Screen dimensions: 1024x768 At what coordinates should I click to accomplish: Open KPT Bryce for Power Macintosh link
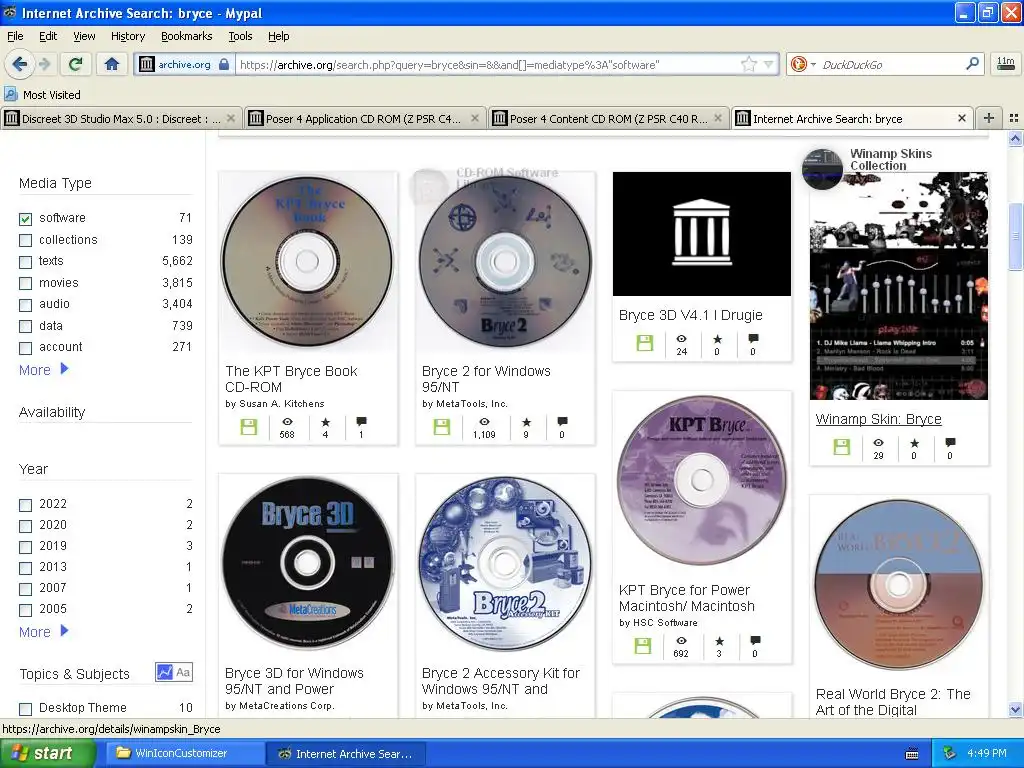coord(686,598)
